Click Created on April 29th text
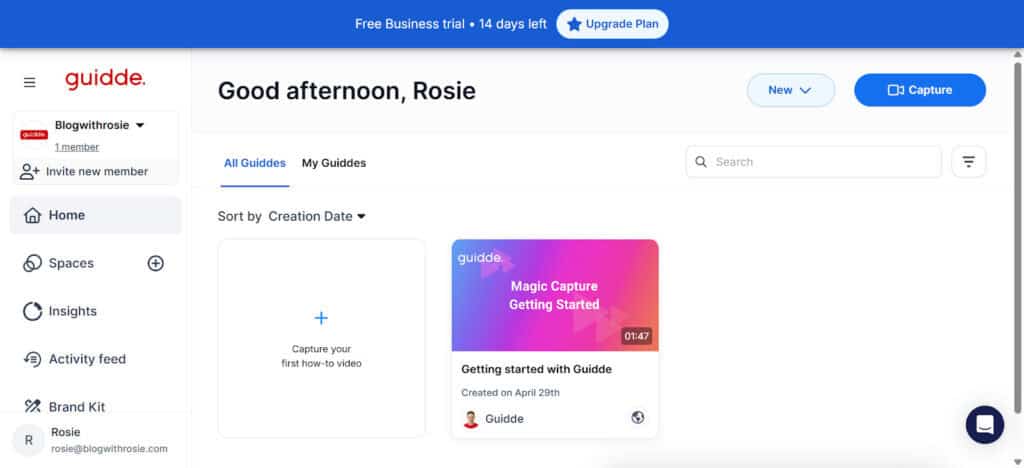1024x468 pixels. pos(510,393)
